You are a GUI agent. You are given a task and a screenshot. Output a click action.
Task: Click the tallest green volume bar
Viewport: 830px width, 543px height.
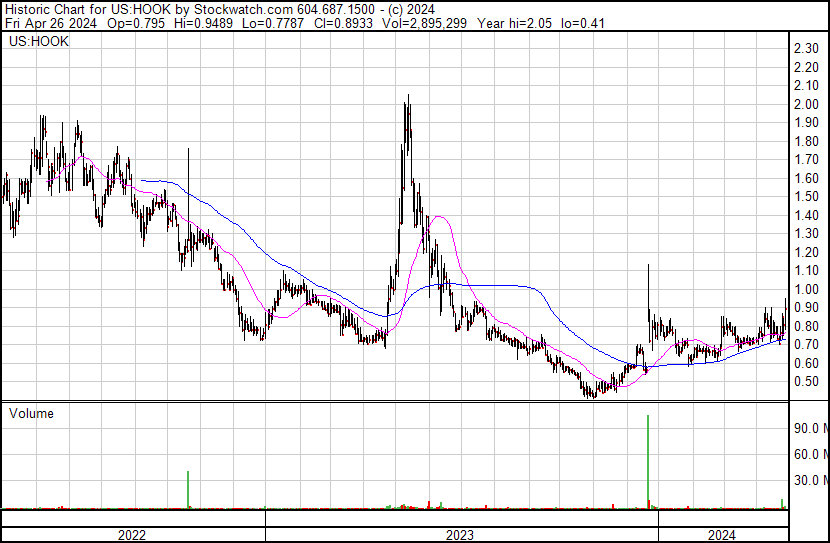(648, 460)
